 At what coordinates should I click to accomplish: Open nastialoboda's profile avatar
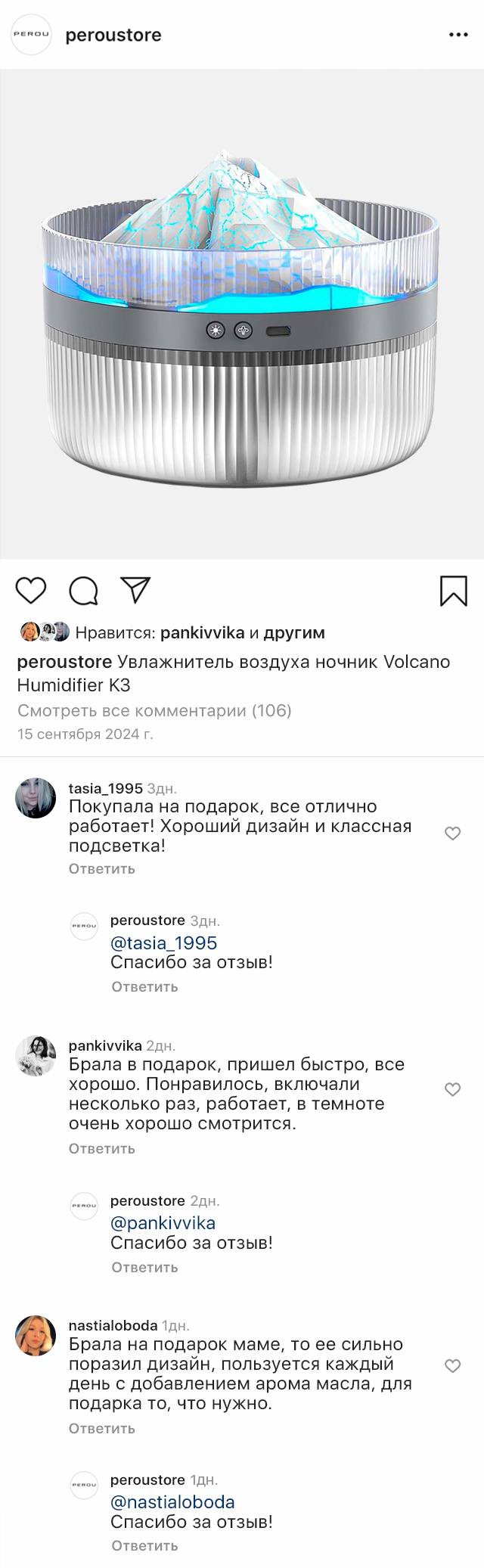coord(36,1336)
